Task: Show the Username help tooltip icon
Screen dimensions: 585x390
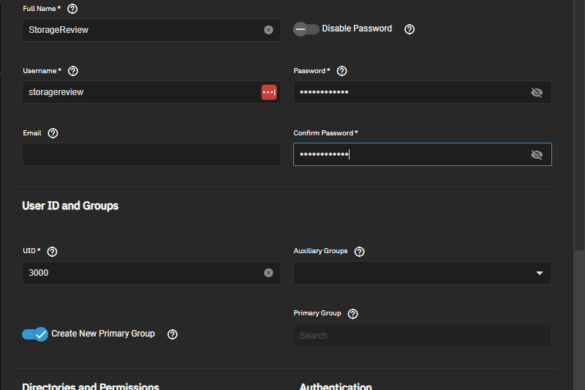Action: (73, 71)
